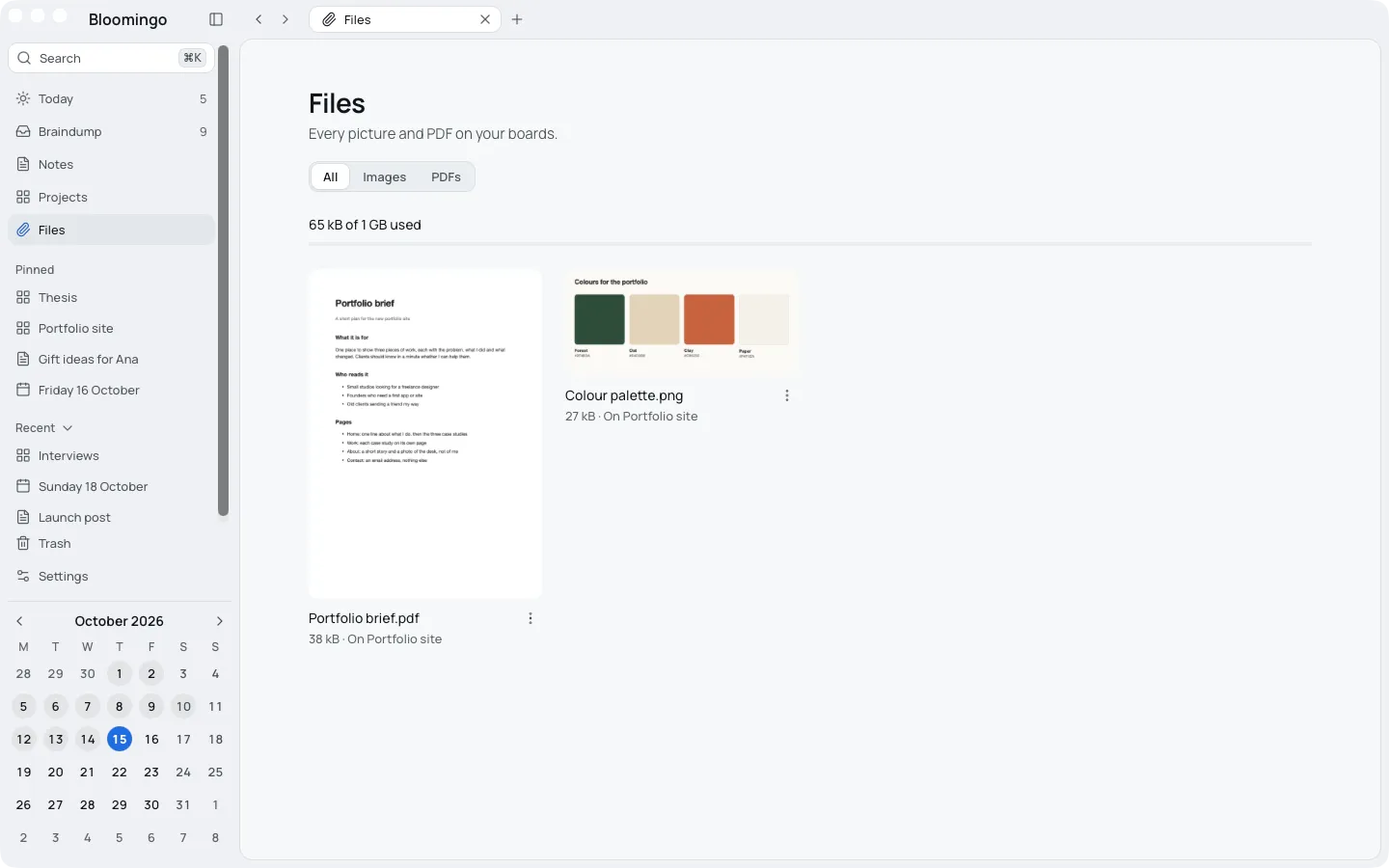The image size is (1389, 868).
Task: Open Braindump in the sidebar
Action: 111,131
